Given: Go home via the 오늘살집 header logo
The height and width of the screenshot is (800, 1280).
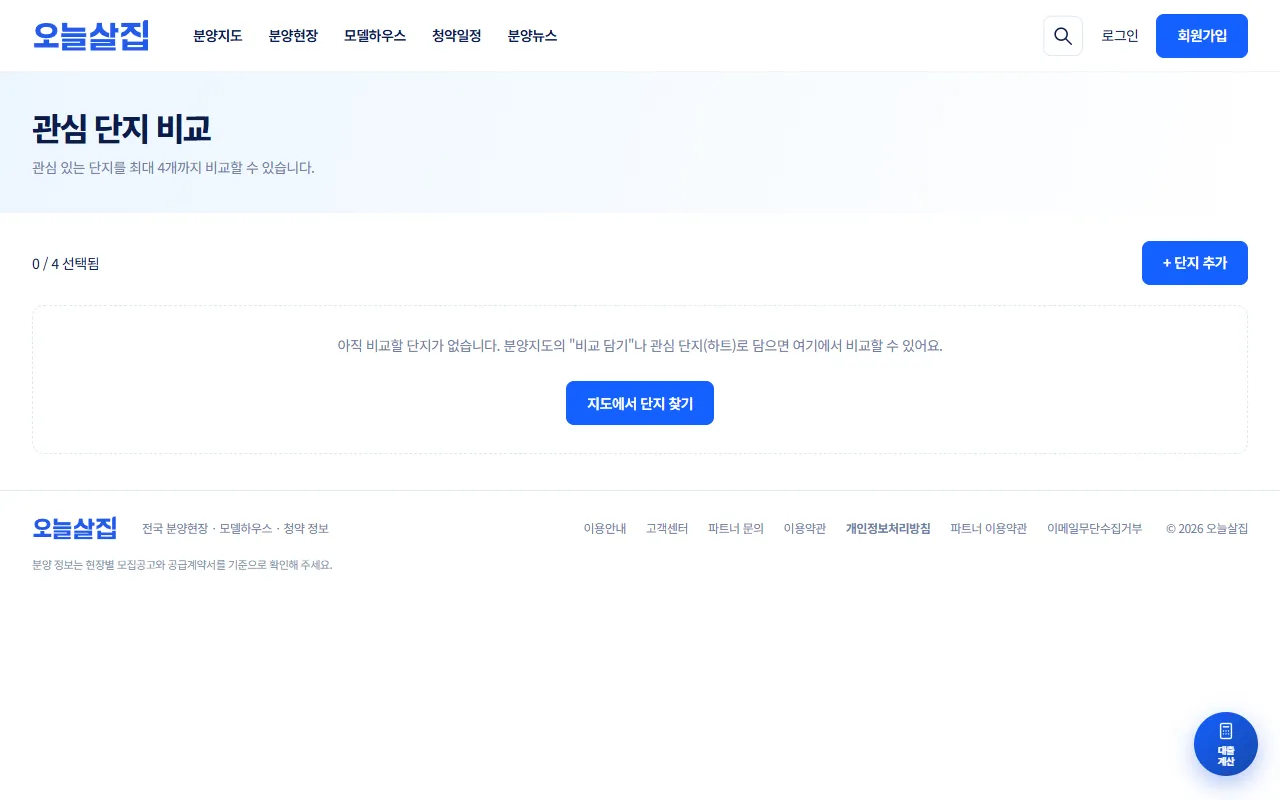Looking at the screenshot, I should pos(91,36).
